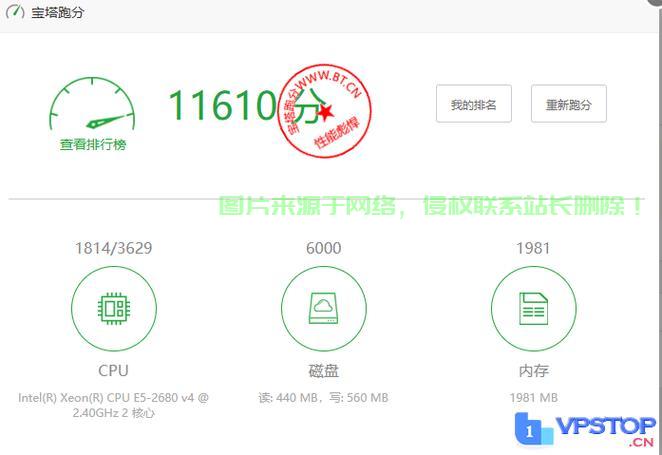Viewport: 662px width, 455px height.
Task: Click the disk cloud drive icon
Action: (323, 309)
